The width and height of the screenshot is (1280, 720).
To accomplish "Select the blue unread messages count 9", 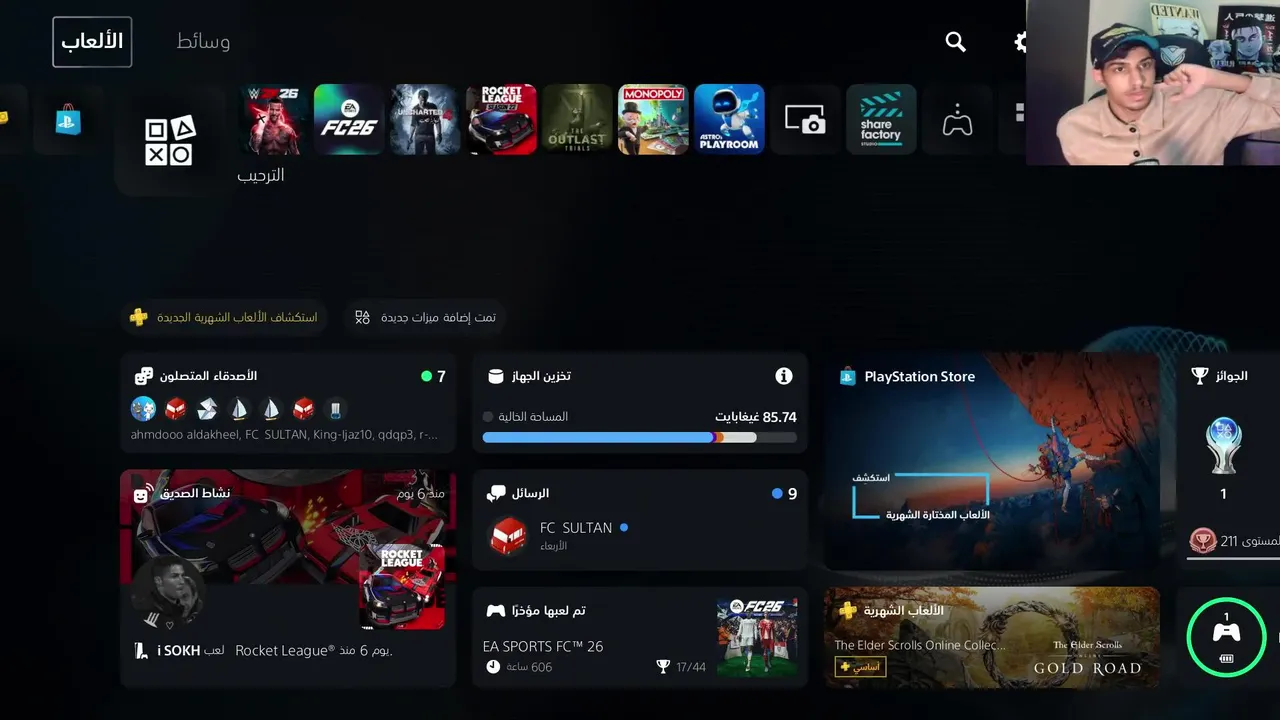I will coord(786,493).
